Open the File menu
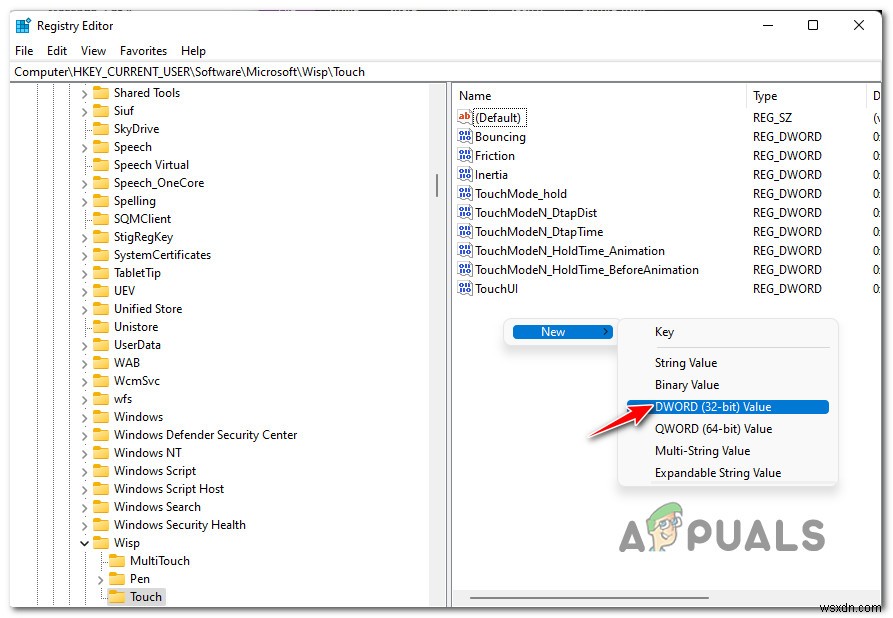The height and width of the screenshot is (618, 893). (24, 51)
